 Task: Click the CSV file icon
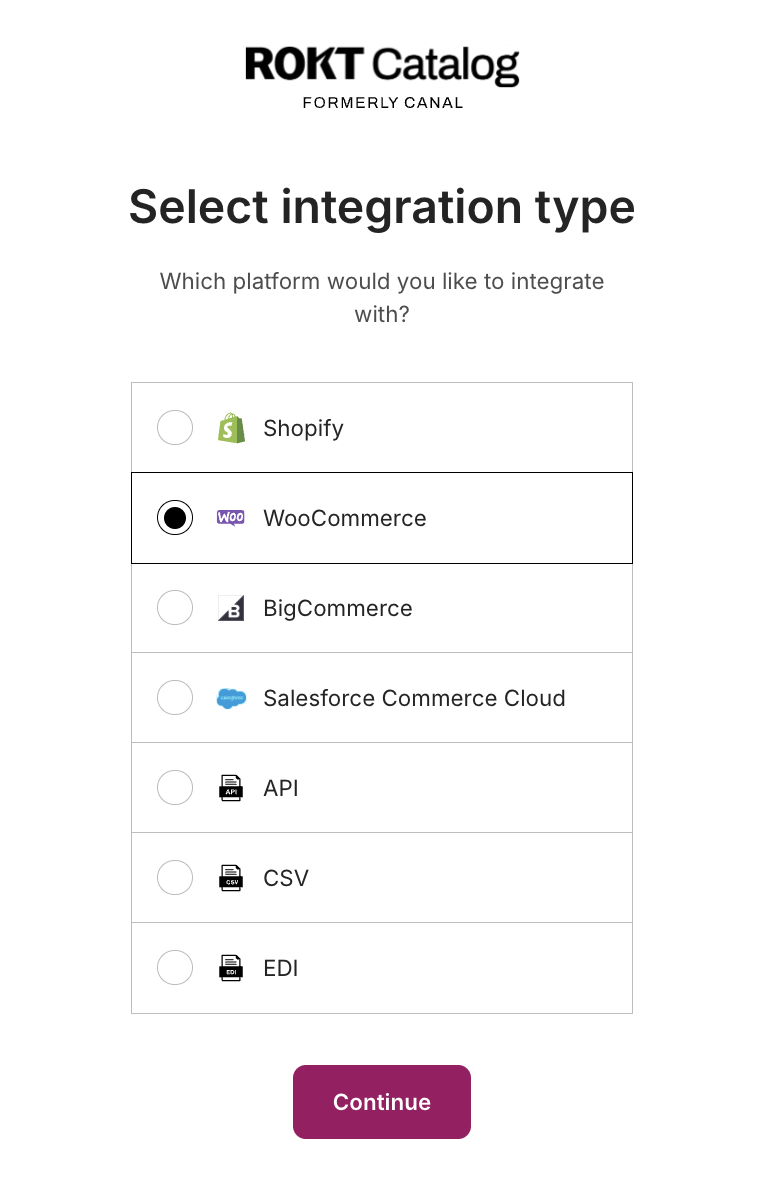(231, 877)
